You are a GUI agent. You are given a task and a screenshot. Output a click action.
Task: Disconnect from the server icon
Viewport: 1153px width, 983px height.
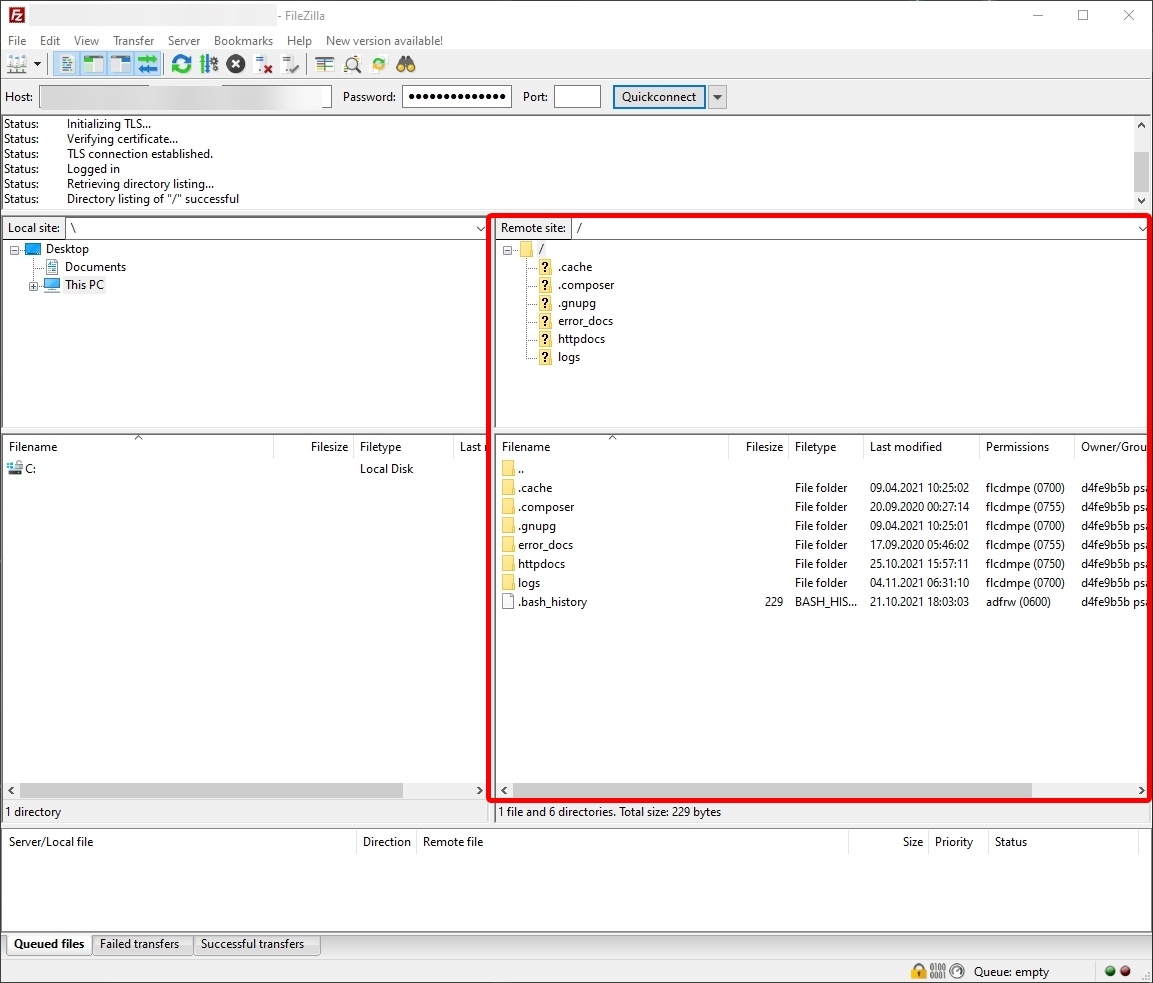click(264, 65)
